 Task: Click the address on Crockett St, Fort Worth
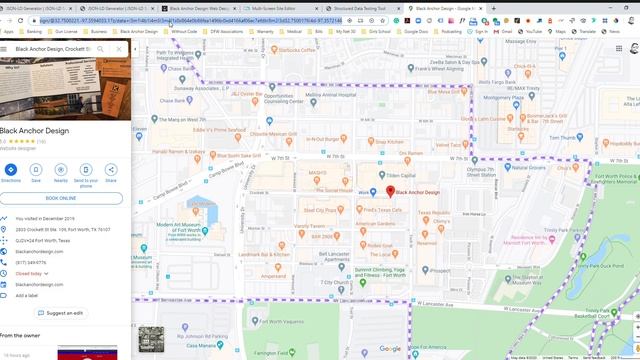(63, 229)
